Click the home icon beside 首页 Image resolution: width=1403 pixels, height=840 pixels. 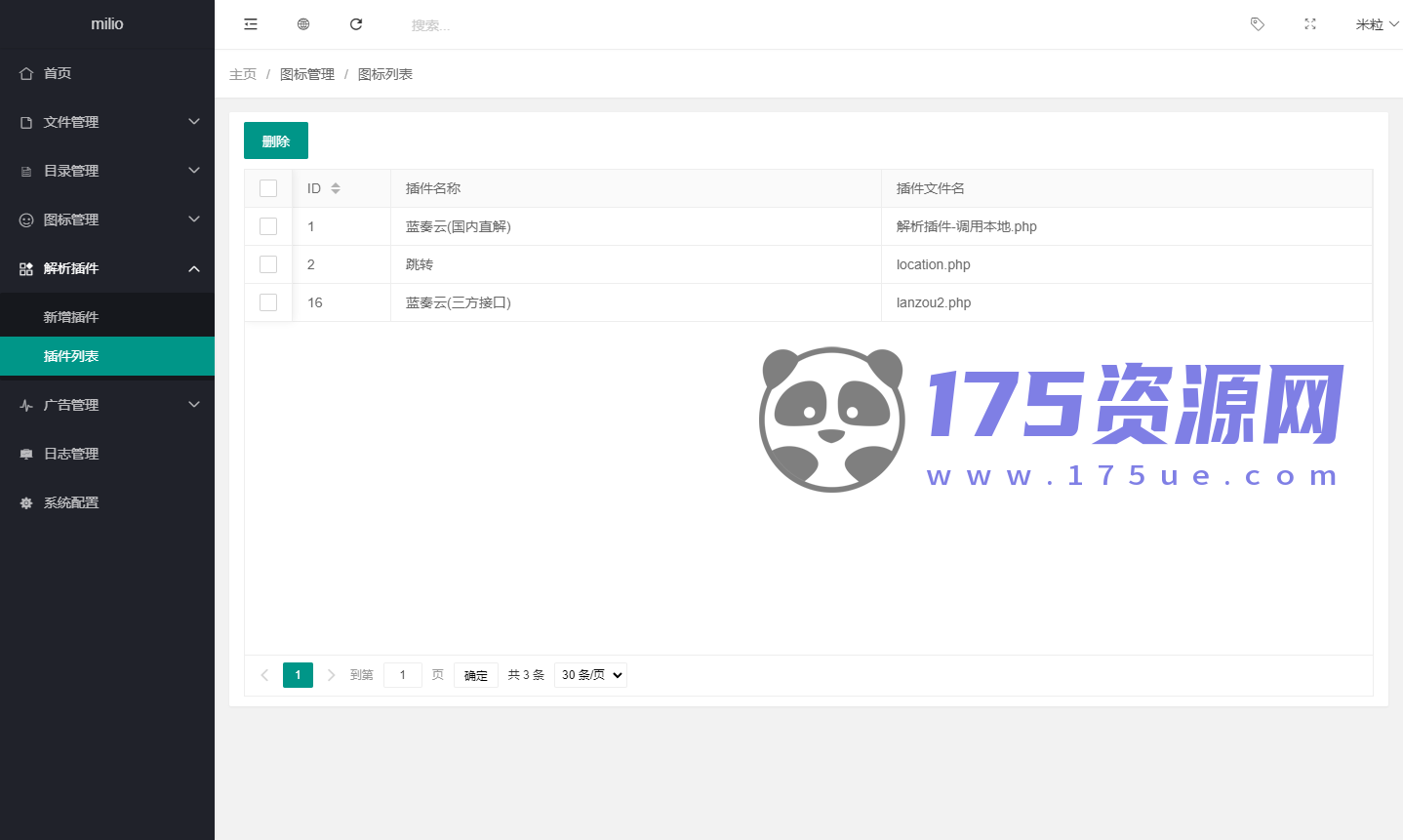click(x=26, y=73)
